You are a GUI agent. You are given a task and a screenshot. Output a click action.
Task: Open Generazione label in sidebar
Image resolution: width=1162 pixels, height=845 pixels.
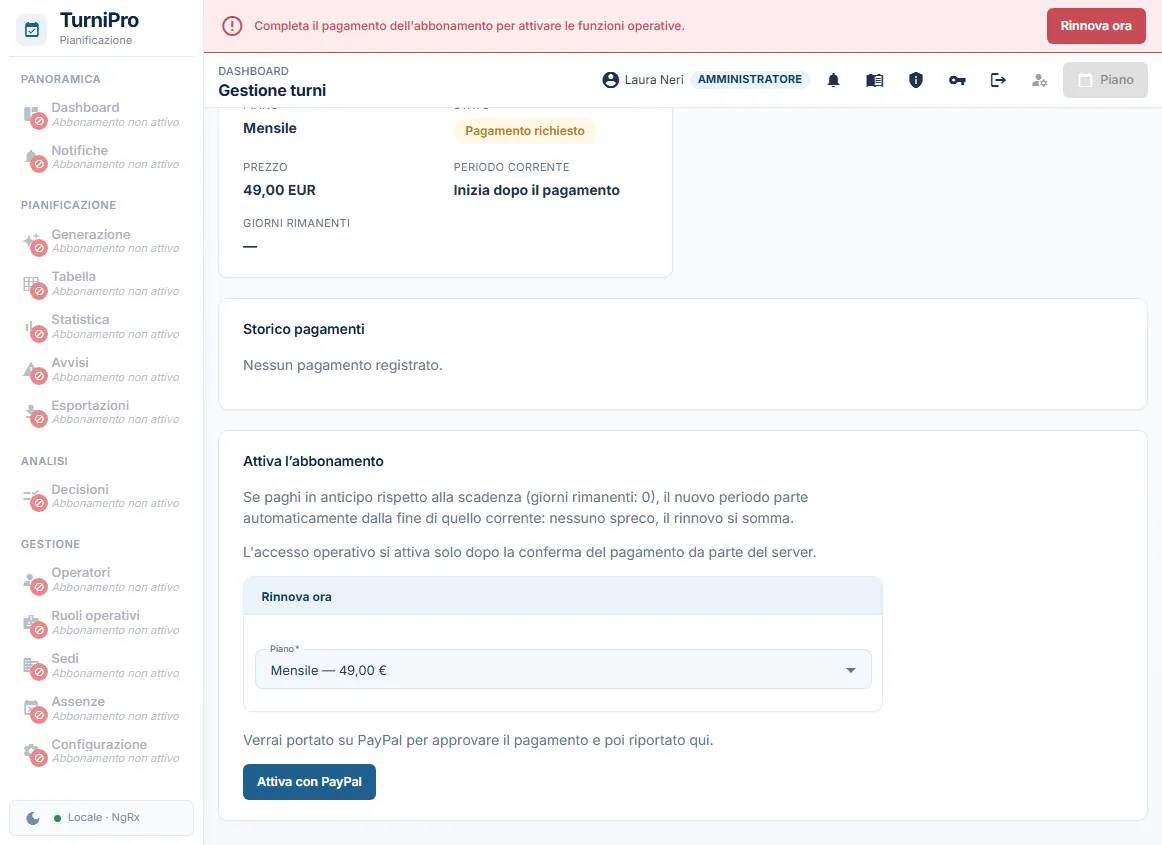coord(90,234)
